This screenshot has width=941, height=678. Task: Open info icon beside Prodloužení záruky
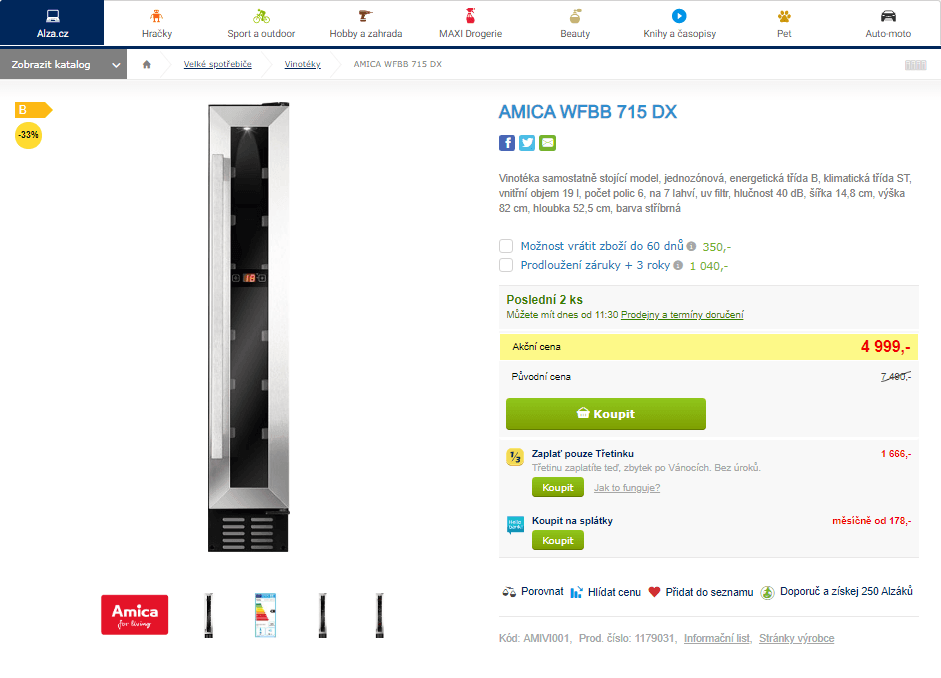pyautogui.click(x=678, y=265)
